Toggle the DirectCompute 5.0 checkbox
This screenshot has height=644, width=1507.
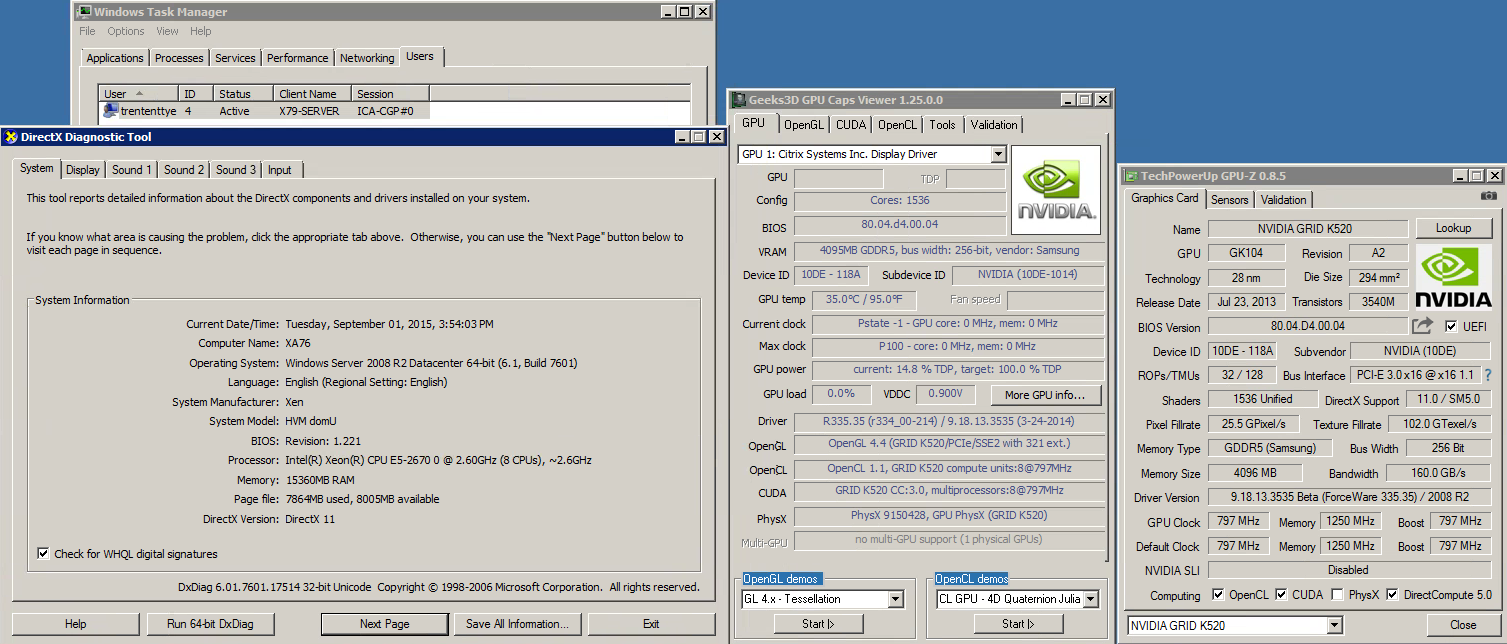point(1392,595)
